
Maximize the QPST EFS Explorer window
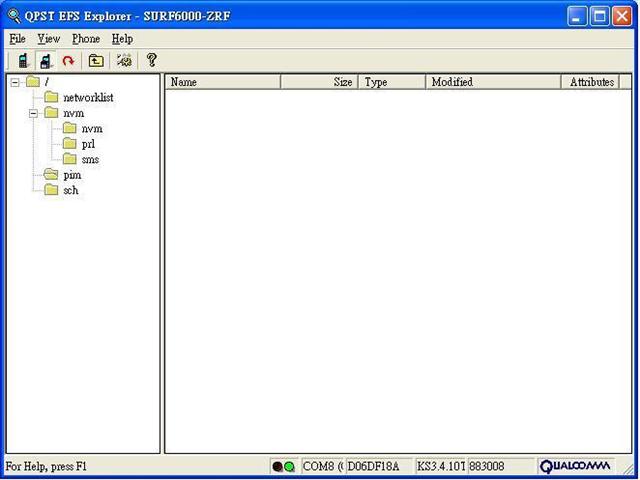pyautogui.click(x=600, y=16)
